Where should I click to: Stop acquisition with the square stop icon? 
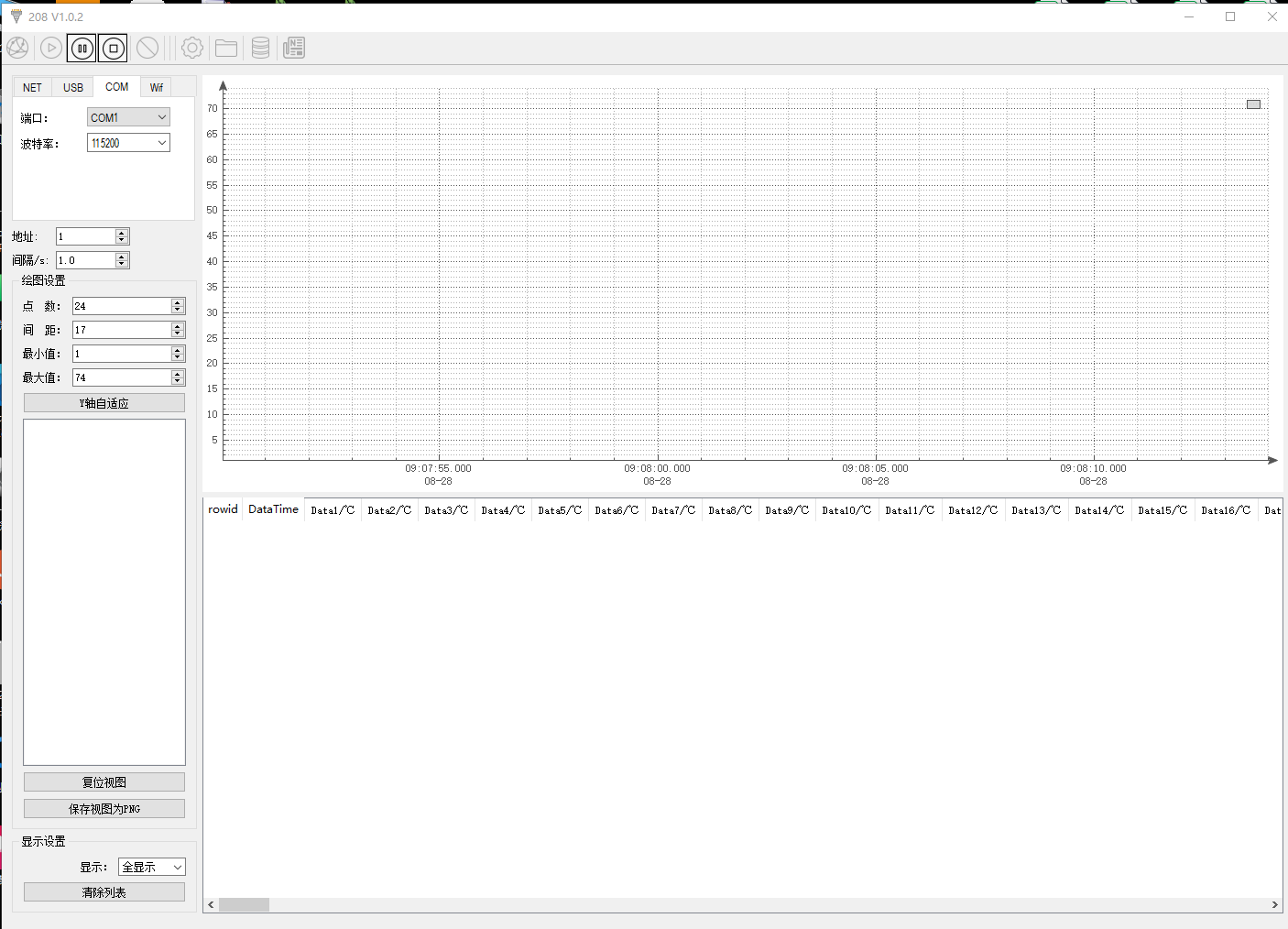point(114,48)
